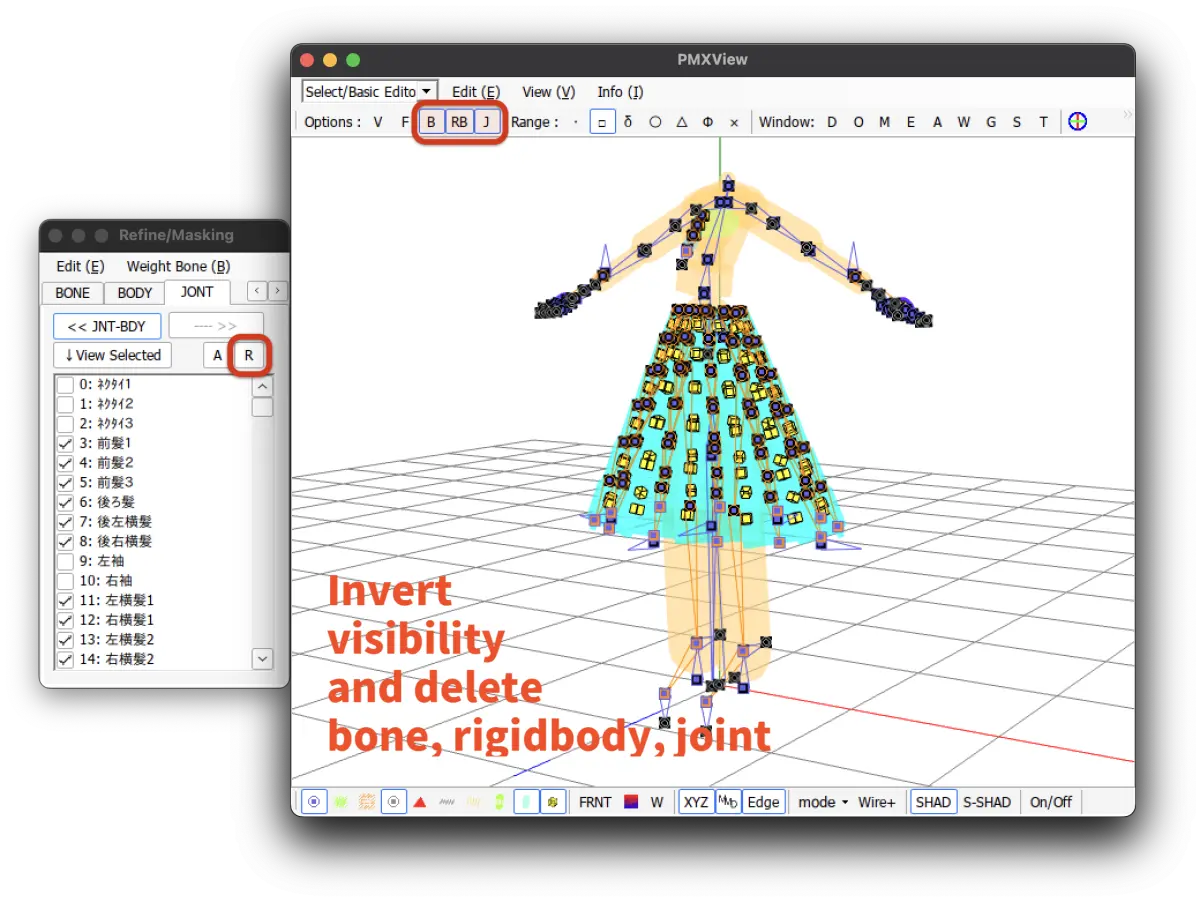Check the 10: 右袖 joint checkbox
1200x902 pixels.
tap(65, 580)
